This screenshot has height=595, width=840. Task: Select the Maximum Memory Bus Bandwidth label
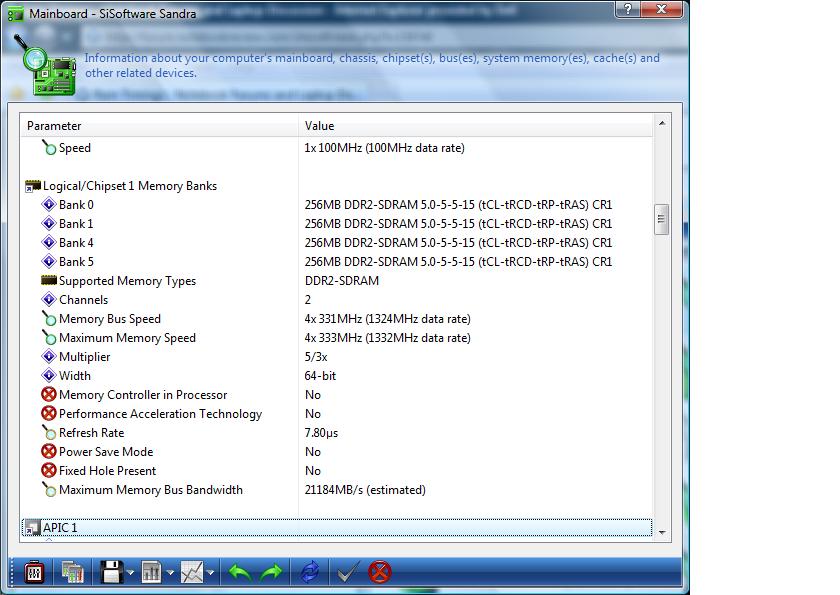click(x=151, y=489)
